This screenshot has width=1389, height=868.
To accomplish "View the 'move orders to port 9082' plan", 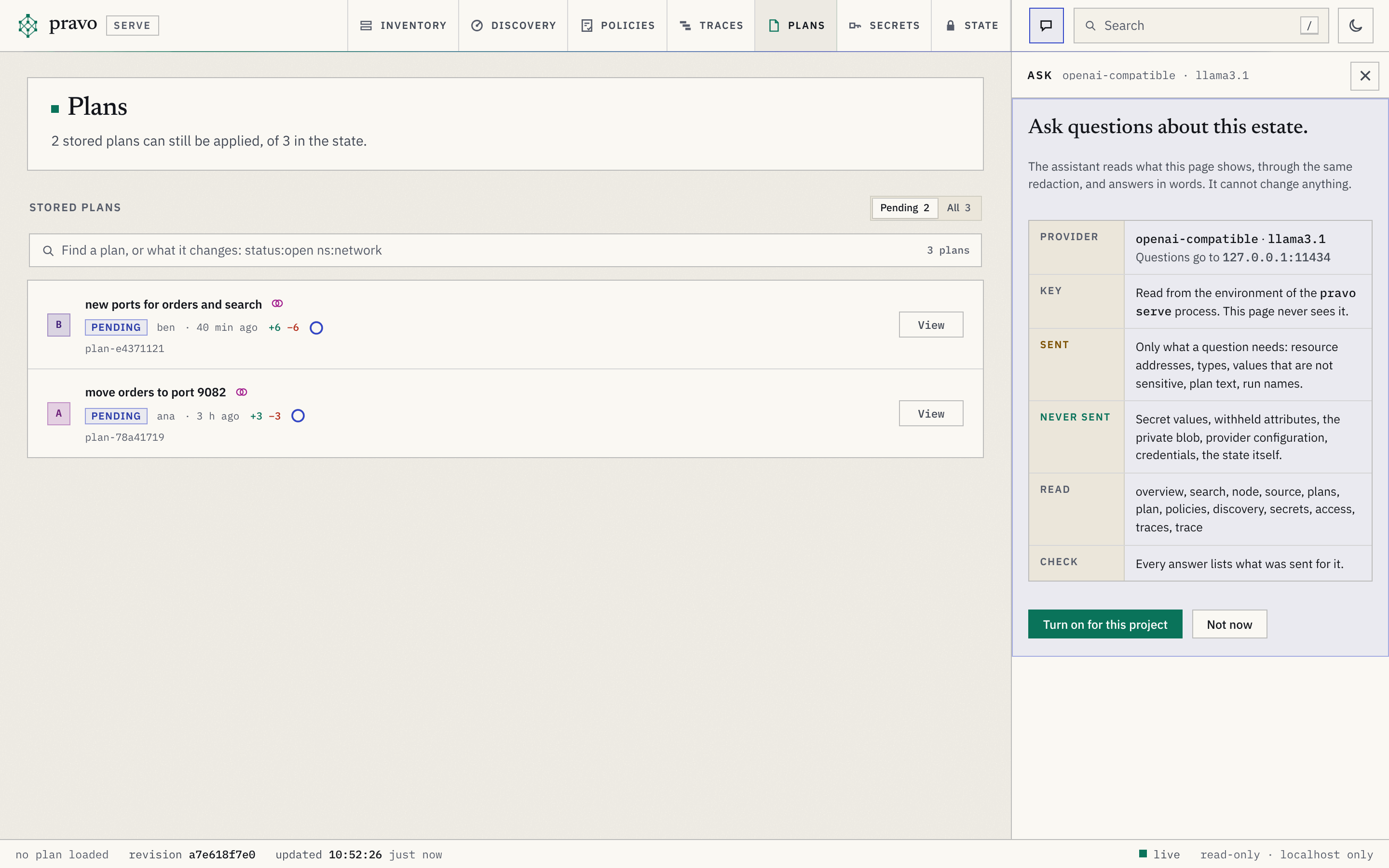I will click(931, 413).
